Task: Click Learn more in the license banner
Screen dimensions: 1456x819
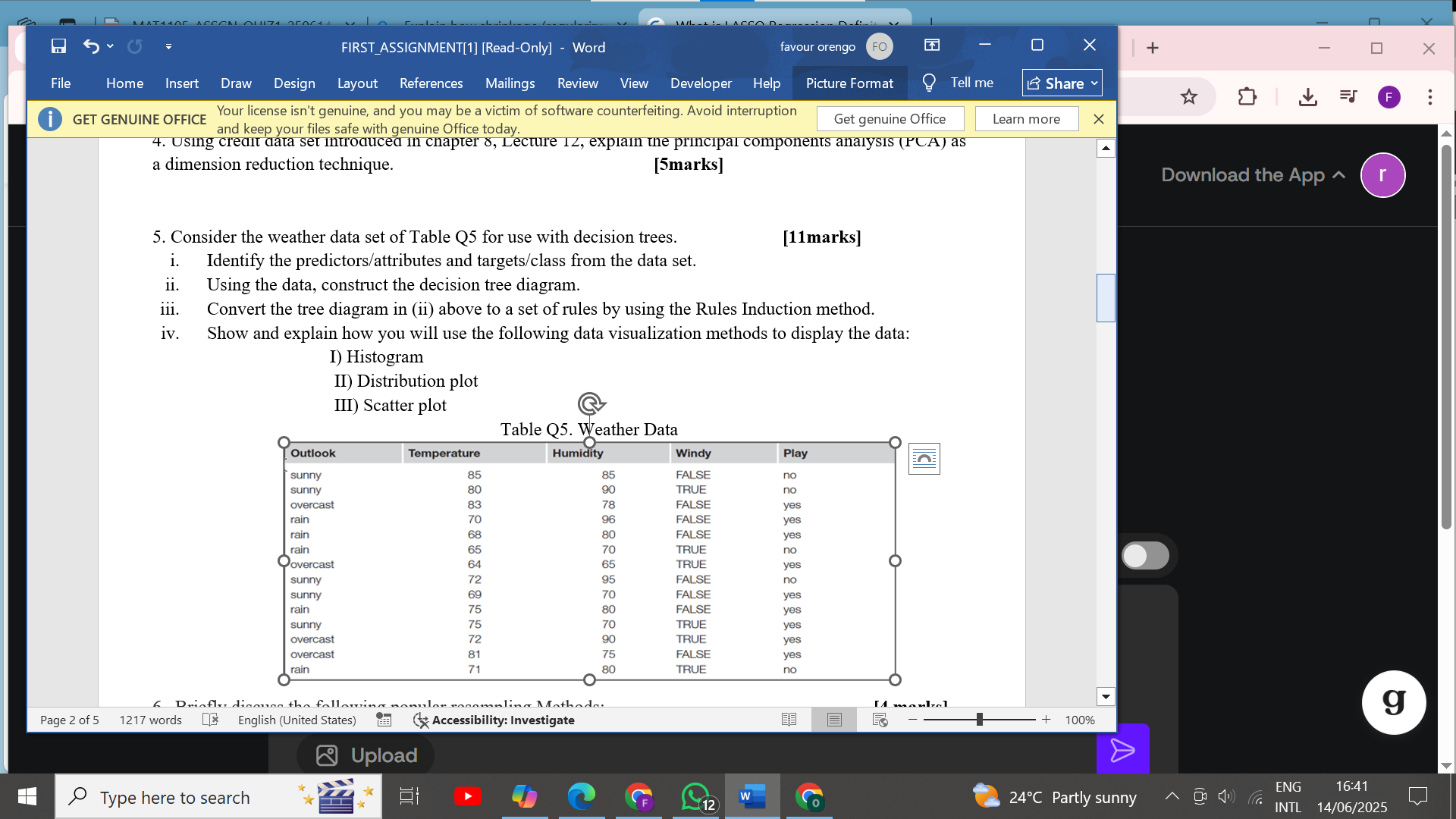Action: coord(1025,118)
